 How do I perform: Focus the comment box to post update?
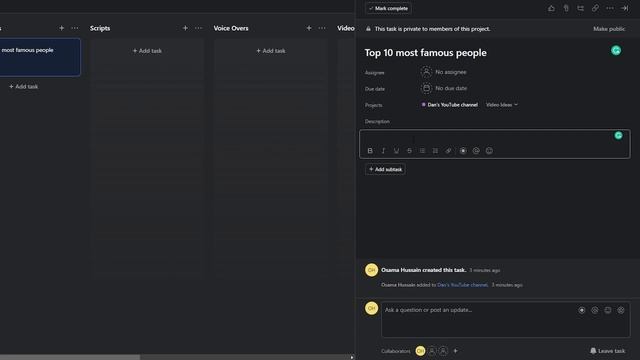[505, 320]
